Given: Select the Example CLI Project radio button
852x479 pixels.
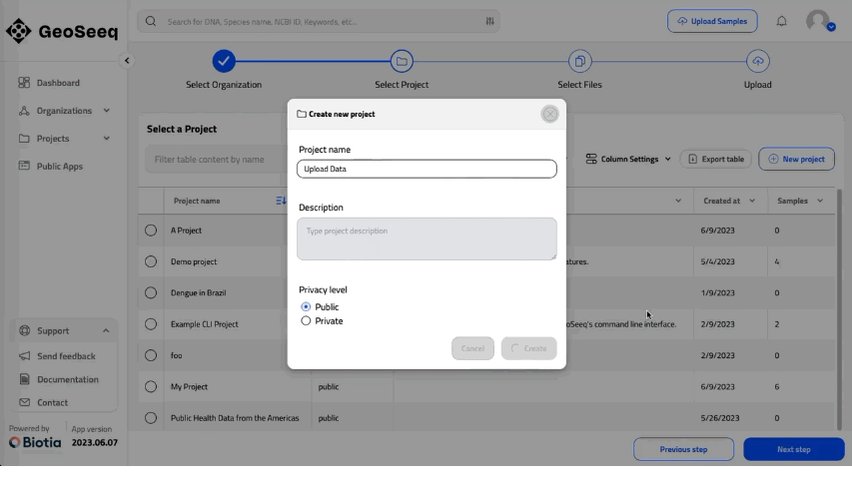Looking at the screenshot, I should pos(151,324).
